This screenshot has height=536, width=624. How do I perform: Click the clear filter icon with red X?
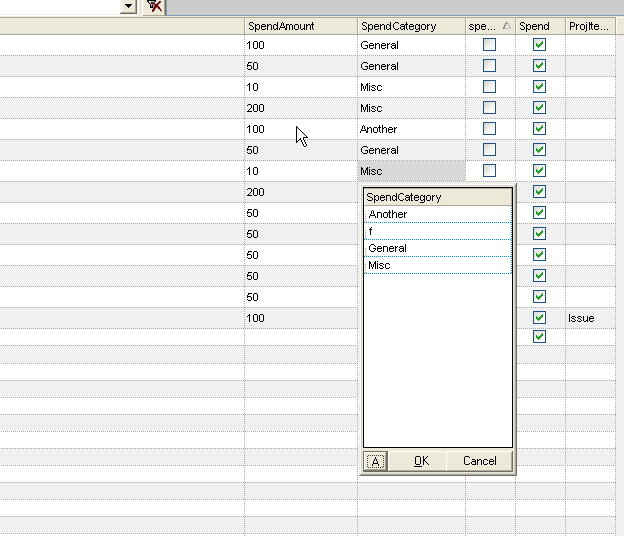tap(154, 6)
